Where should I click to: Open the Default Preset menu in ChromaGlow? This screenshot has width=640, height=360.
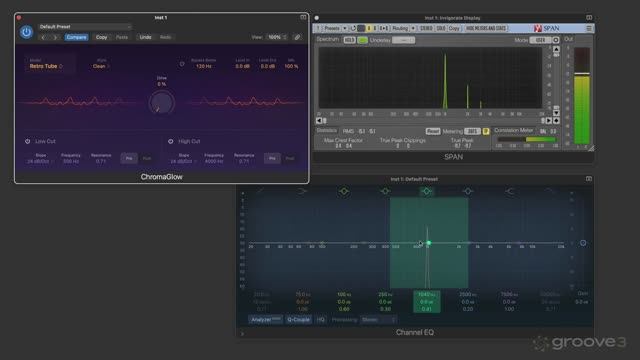coord(85,27)
